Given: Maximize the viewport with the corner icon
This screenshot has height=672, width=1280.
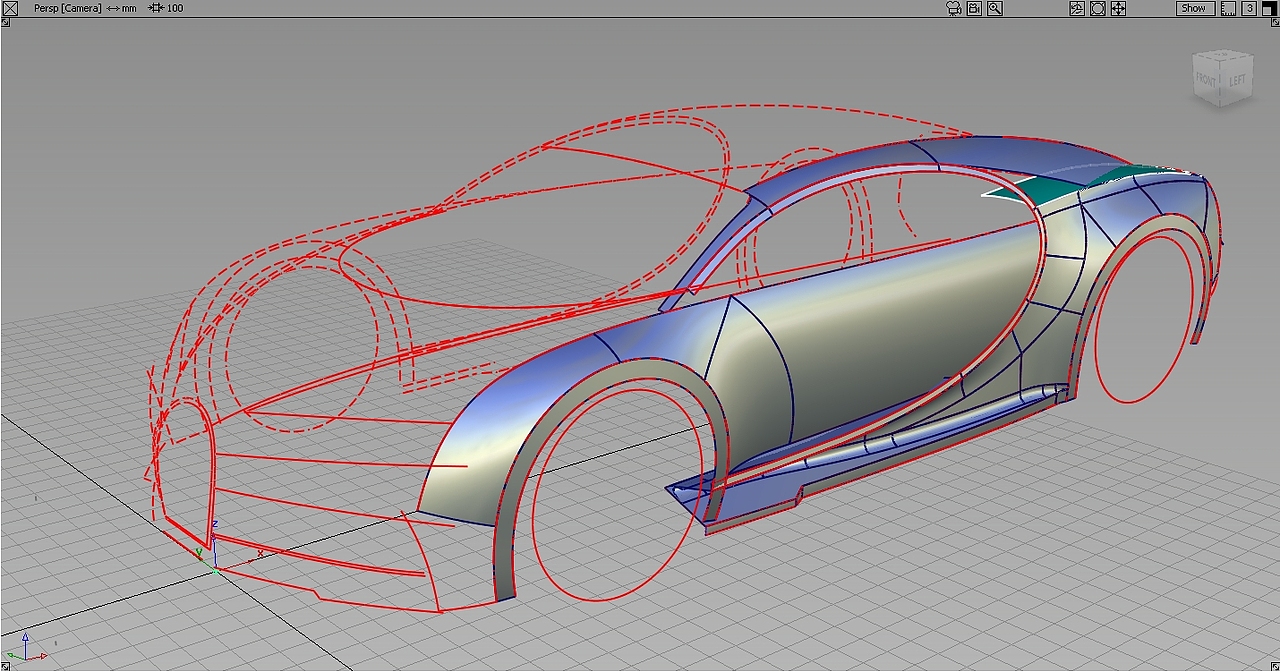Looking at the screenshot, I should pos(1270,8).
